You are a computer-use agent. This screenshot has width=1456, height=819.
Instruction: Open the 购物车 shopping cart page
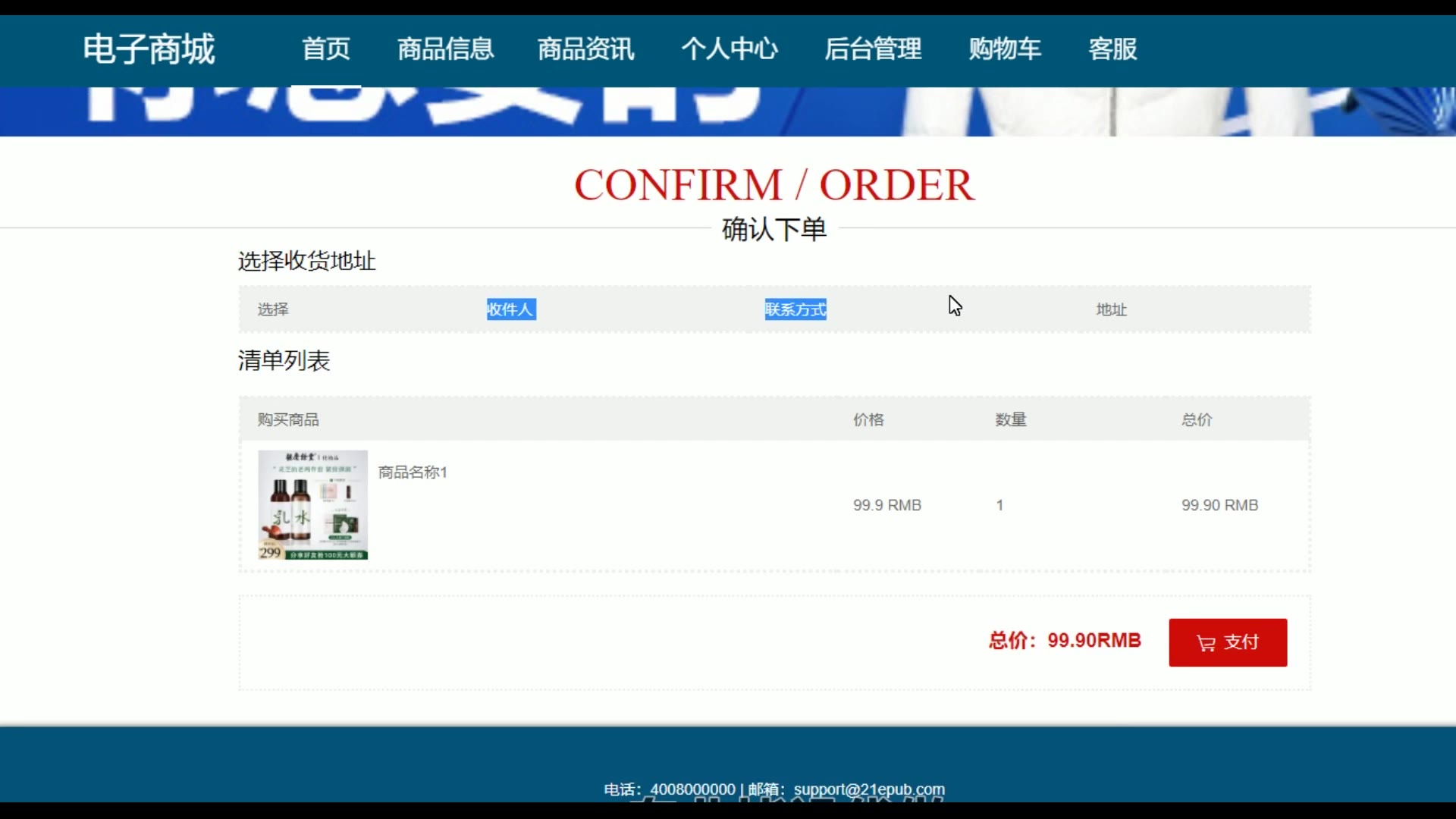(x=1004, y=49)
